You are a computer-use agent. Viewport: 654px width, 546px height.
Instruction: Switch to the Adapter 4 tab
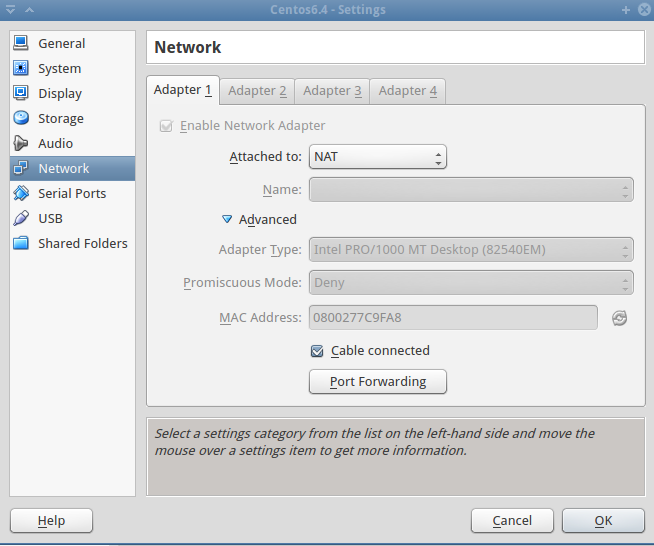coord(407,91)
